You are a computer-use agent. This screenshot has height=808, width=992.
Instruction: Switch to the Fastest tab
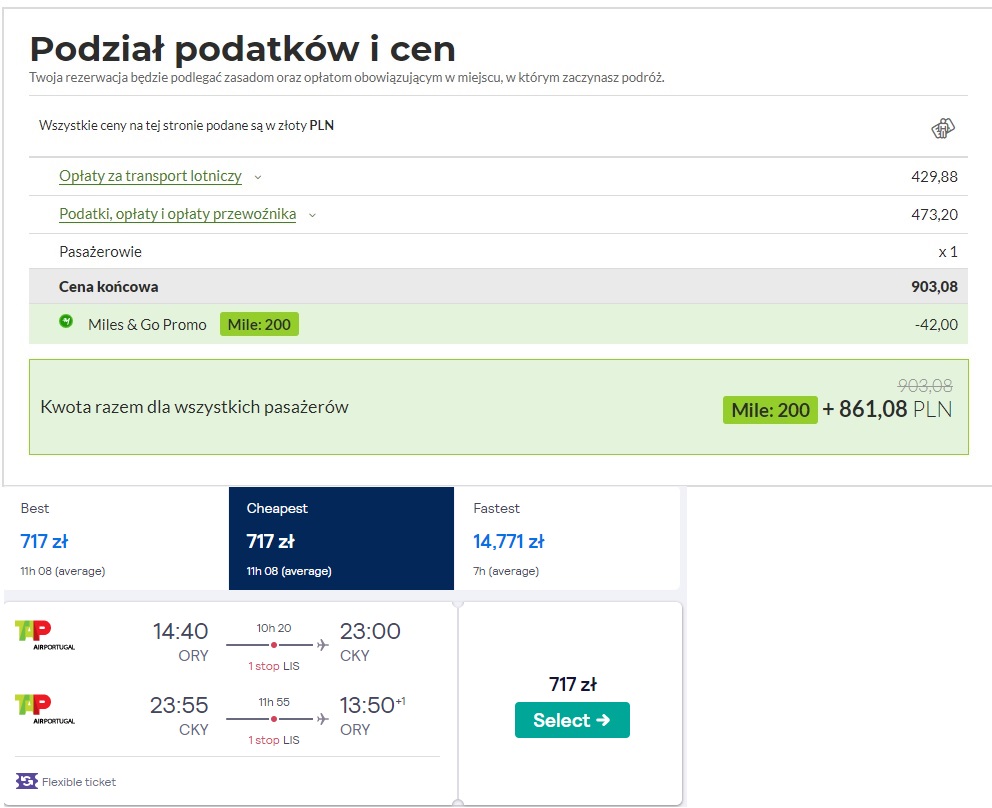(x=567, y=538)
